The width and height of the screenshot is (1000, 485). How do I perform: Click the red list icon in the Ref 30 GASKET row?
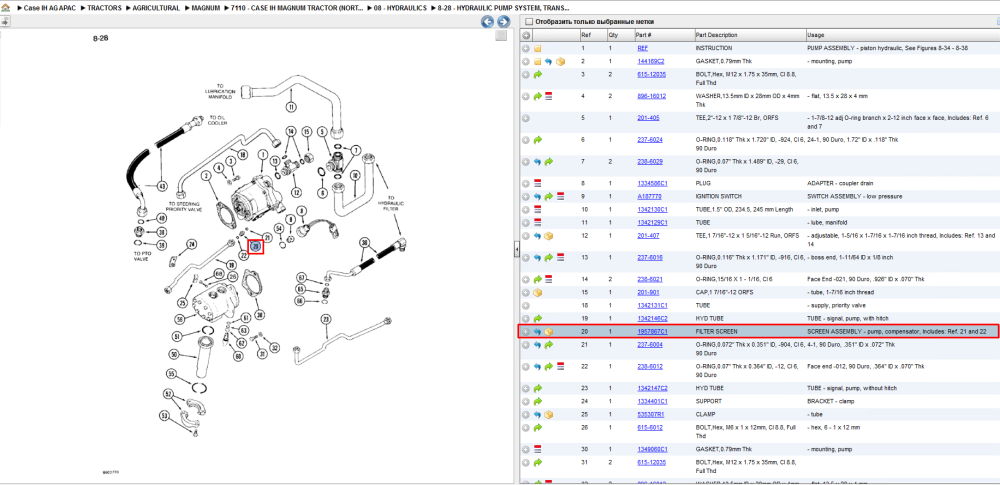point(538,449)
